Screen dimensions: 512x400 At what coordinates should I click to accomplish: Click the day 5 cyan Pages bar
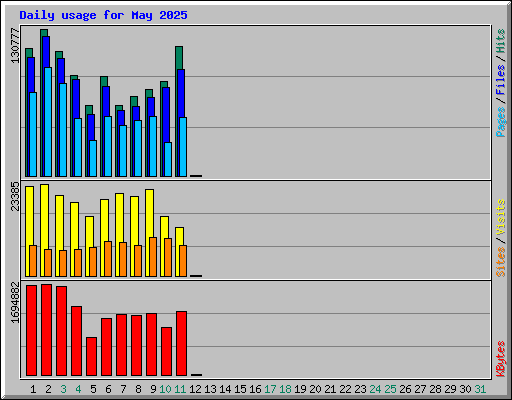[x=93, y=158]
